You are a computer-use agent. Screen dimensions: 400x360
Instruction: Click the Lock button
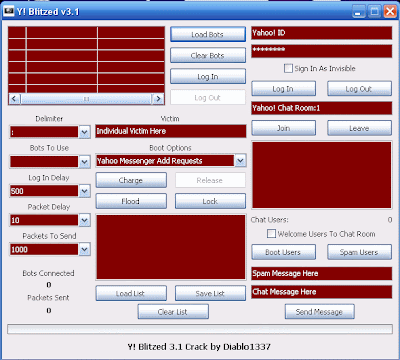pyautogui.click(x=210, y=201)
